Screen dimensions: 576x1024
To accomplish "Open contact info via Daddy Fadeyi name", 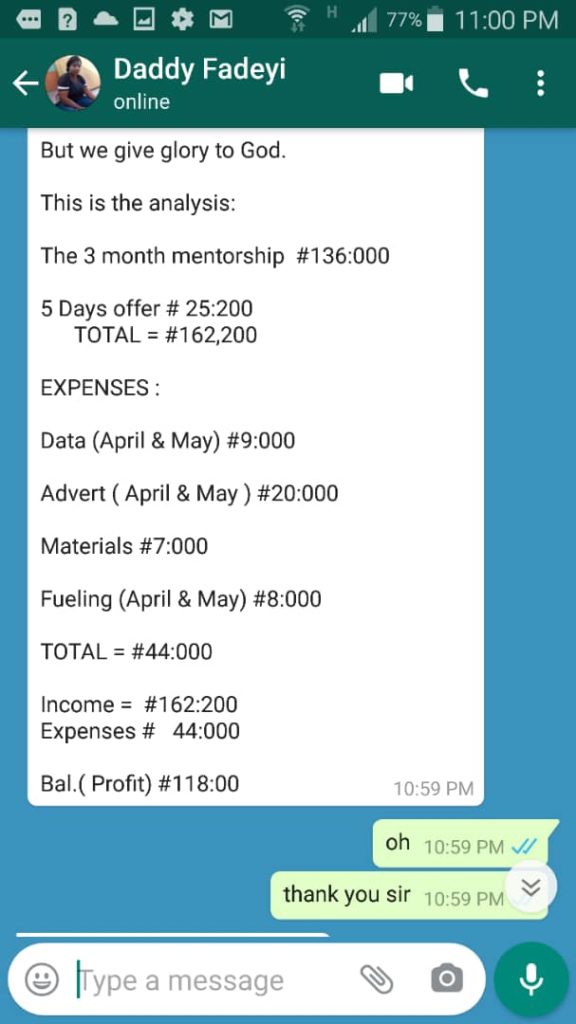I will click(x=199, y=70).
